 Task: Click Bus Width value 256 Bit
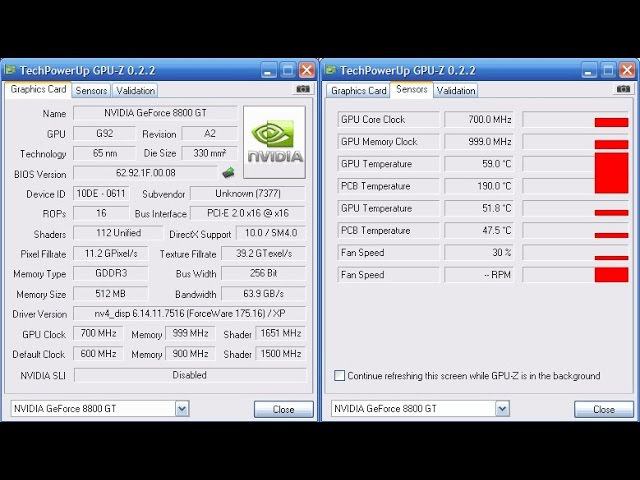(264, 273)
